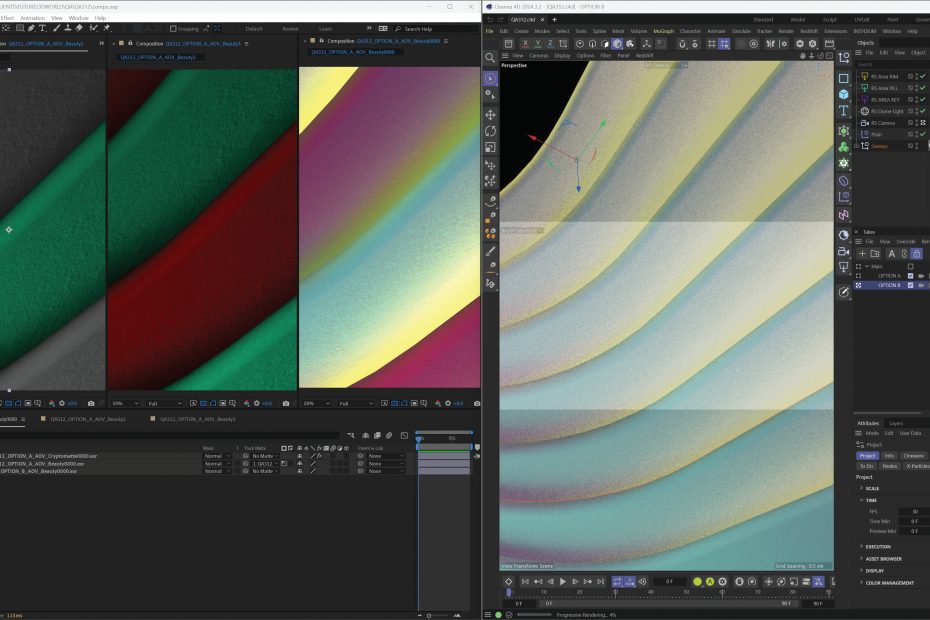
Task: Click the Cinema 4D timeline playhead at frame 0
Action: [x=508, y=592]
